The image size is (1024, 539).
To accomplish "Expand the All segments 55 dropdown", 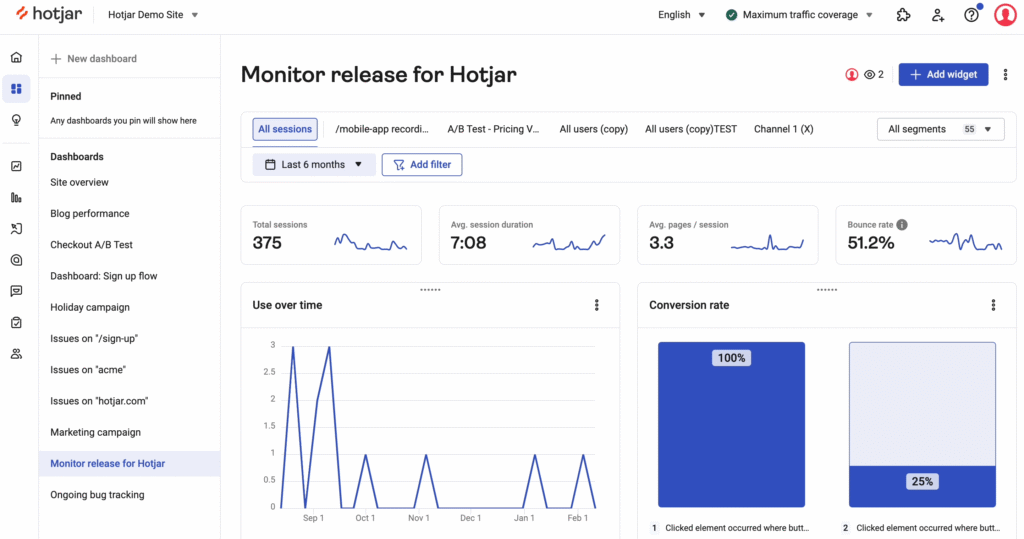I will pos(940,129).
